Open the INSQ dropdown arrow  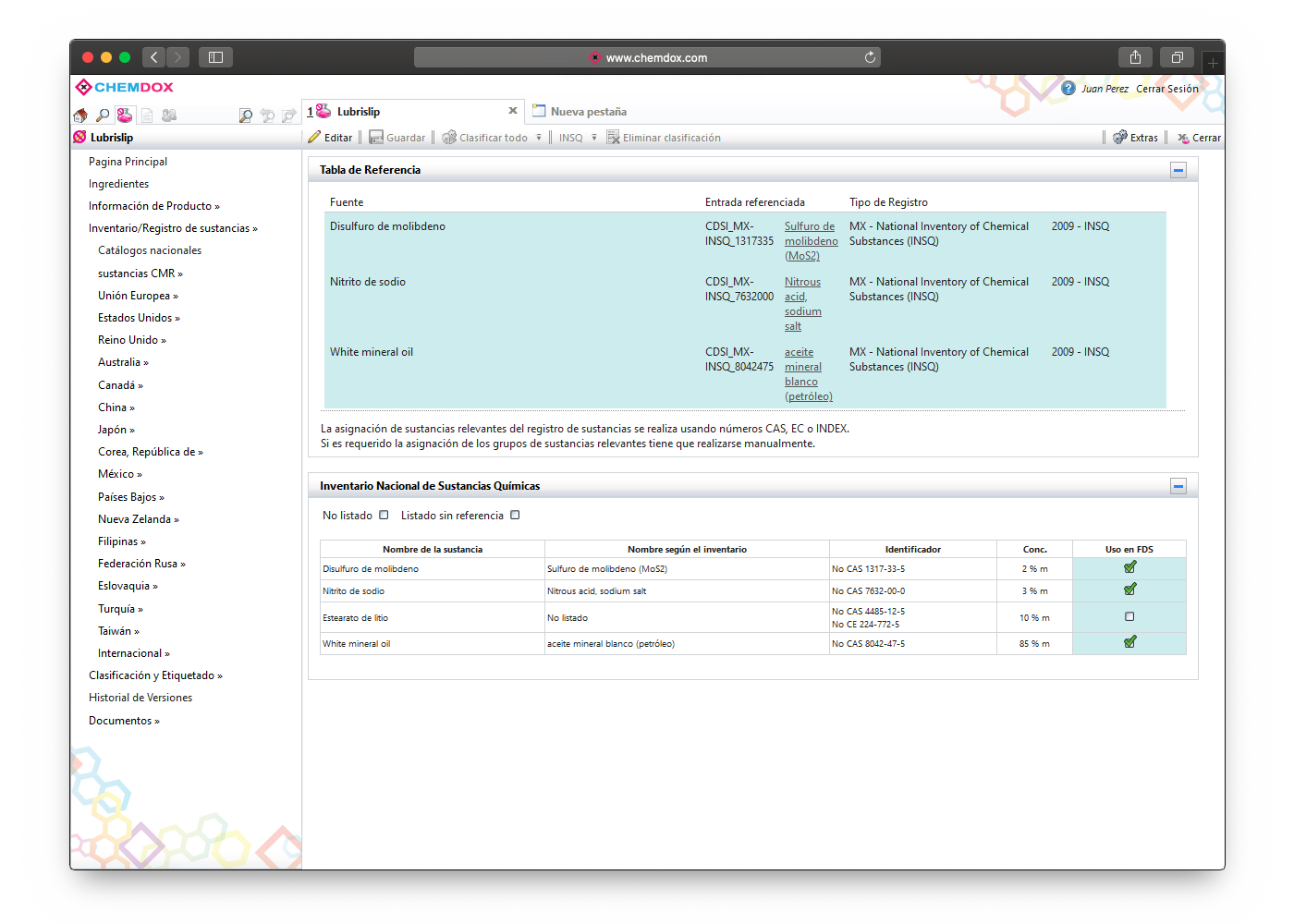click(x=594, y=138)
